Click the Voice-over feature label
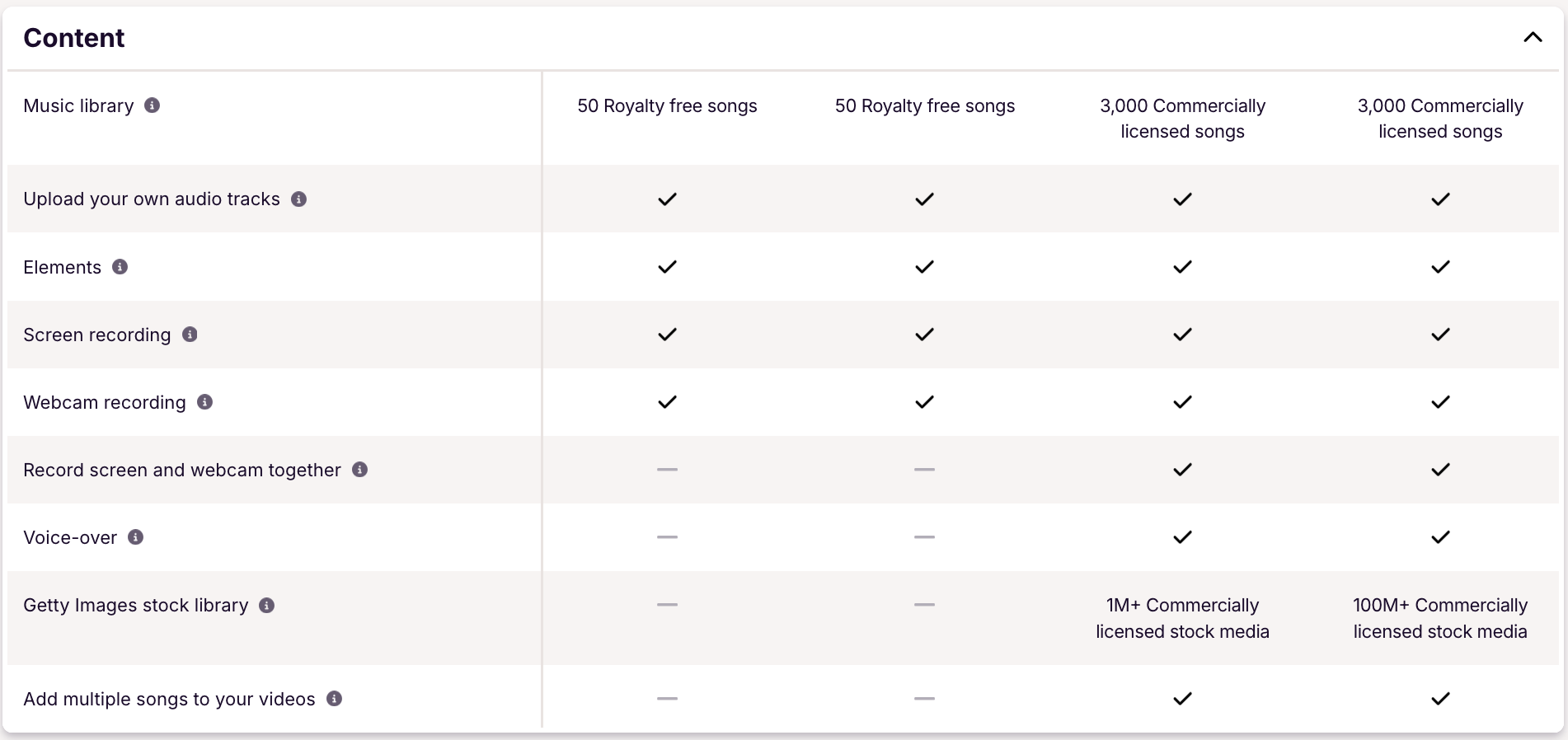1568x740 pixels. point(70,537)
